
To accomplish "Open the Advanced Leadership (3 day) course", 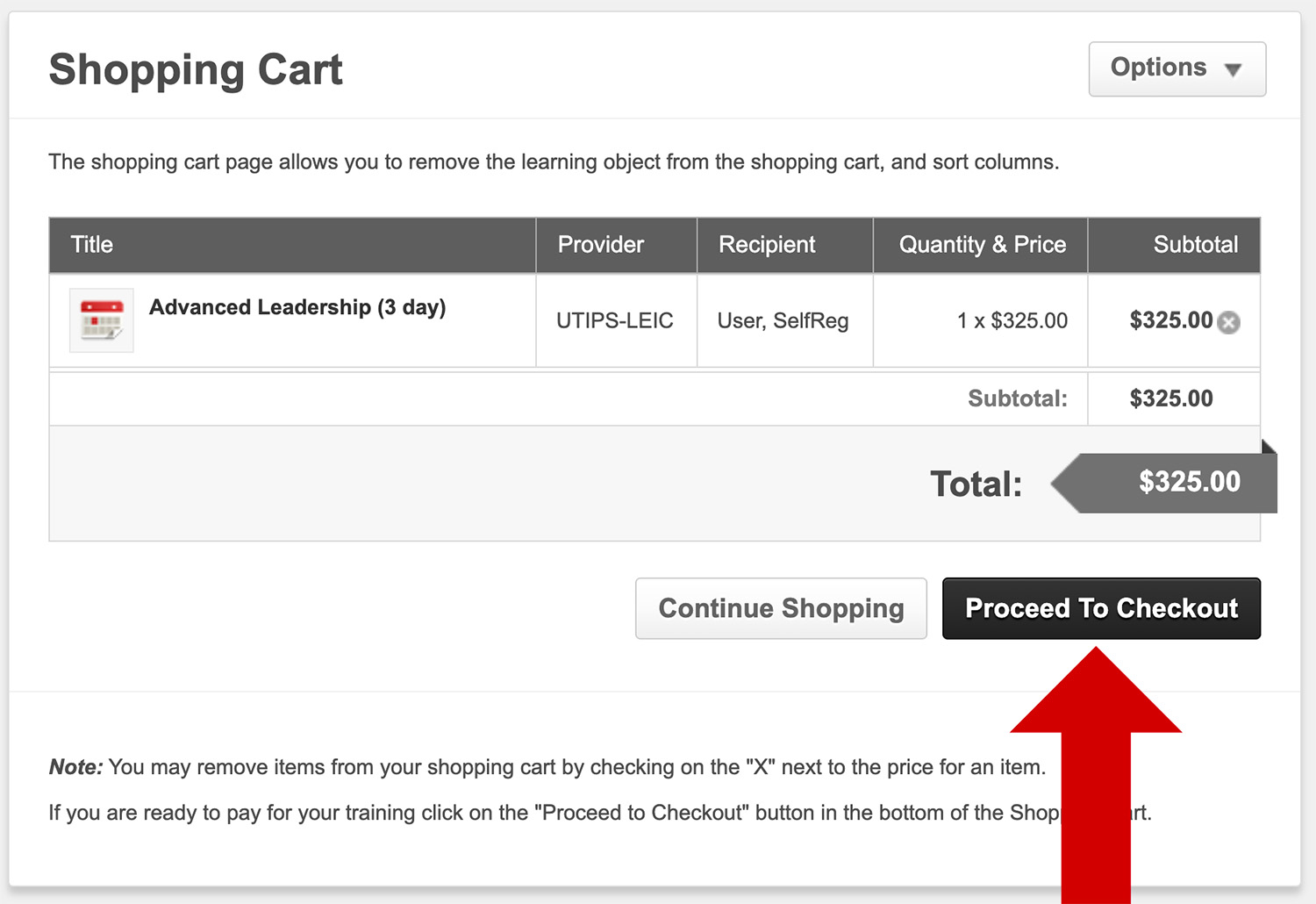I will coord(297,307).
